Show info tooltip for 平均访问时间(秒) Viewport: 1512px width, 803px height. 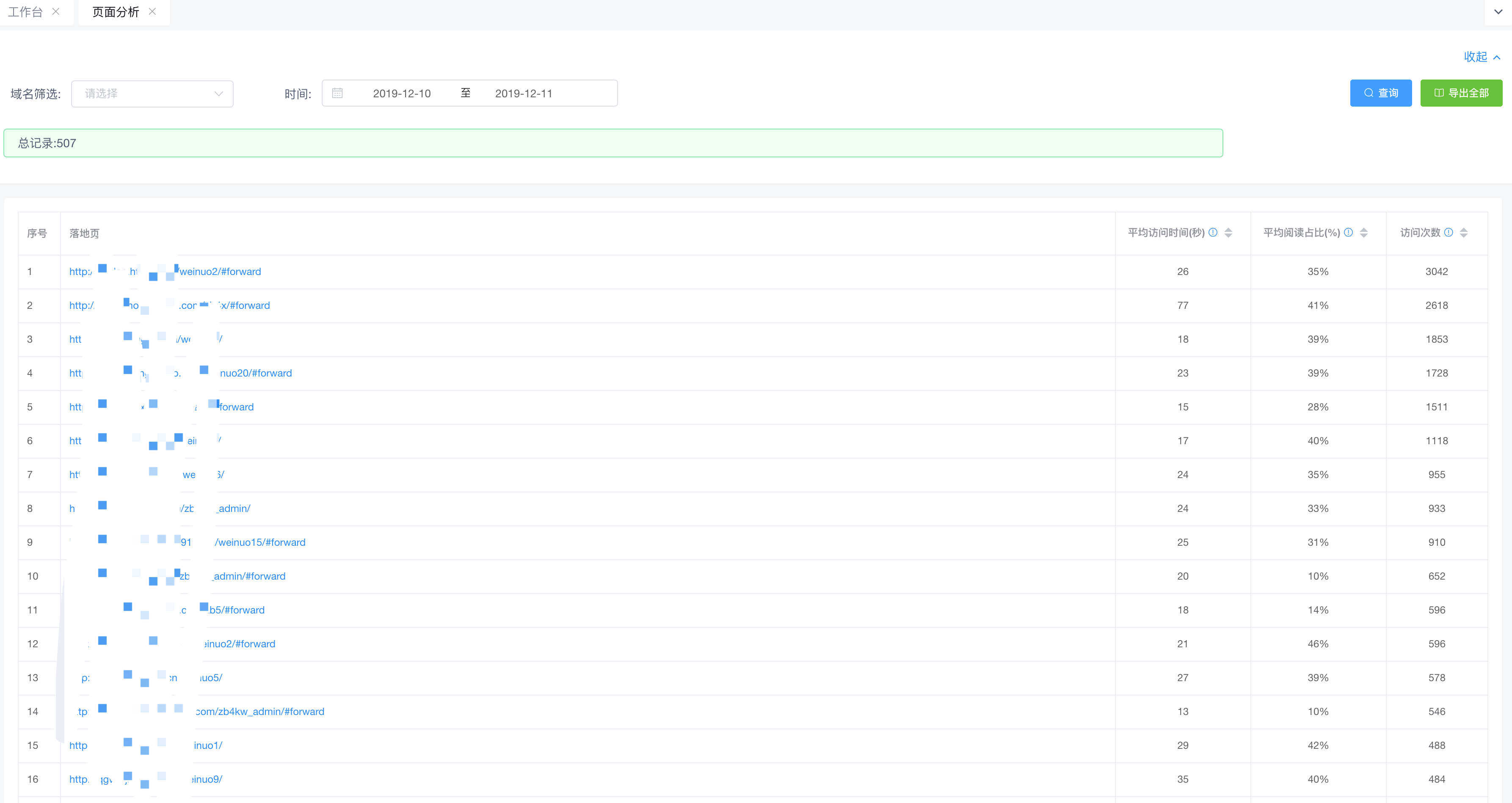click(1213, 232)
